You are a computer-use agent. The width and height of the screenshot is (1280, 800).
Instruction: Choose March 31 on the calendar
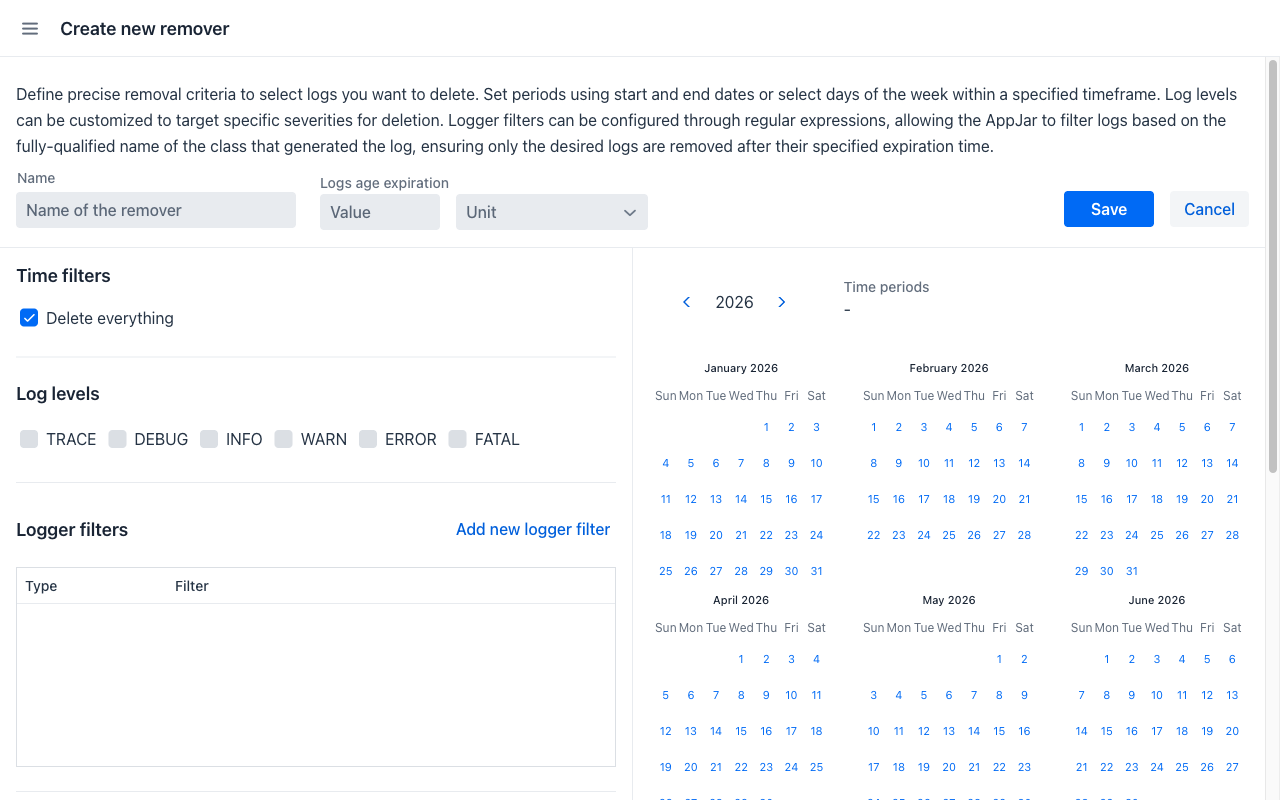(x=1132, y=571)
